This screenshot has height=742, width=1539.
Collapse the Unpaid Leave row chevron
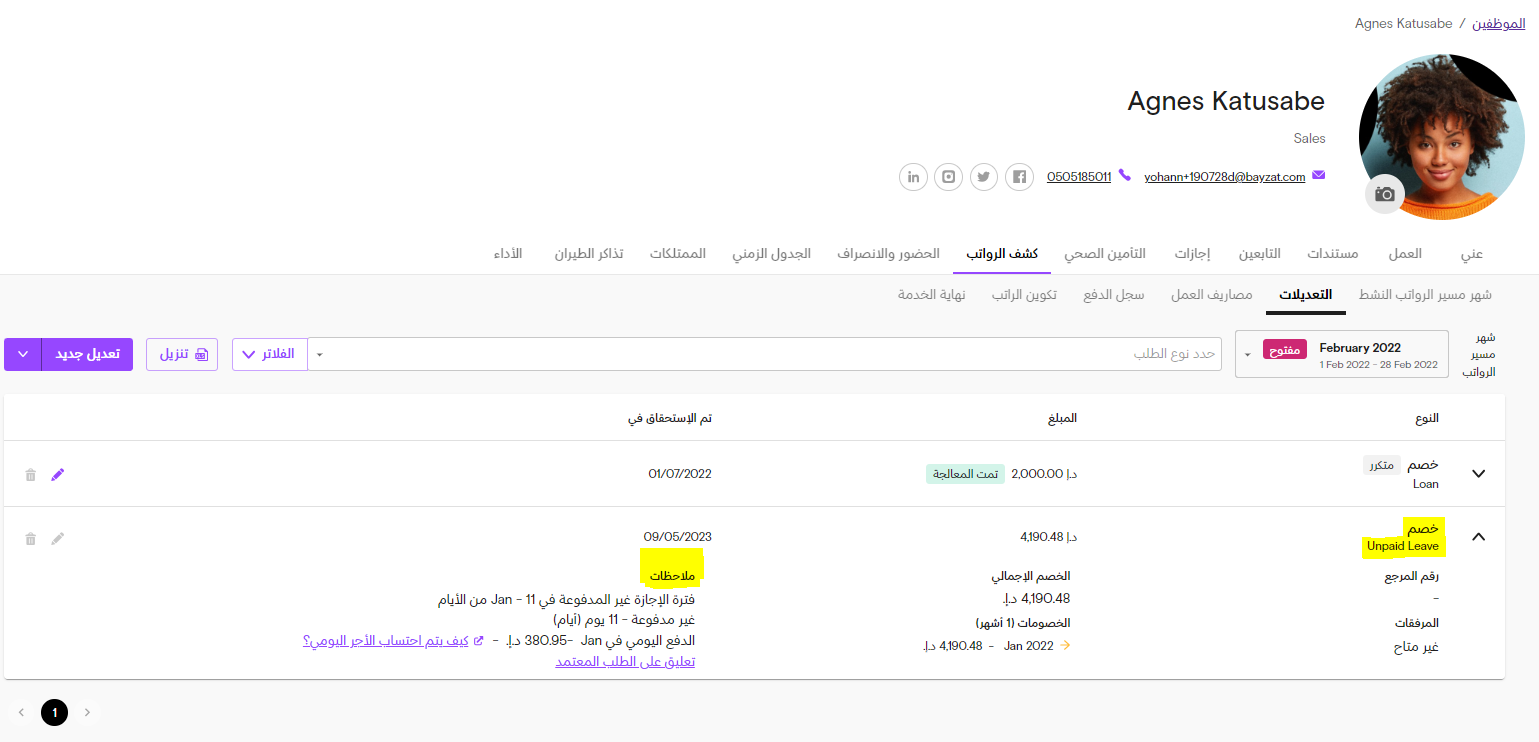point(1479,537)
